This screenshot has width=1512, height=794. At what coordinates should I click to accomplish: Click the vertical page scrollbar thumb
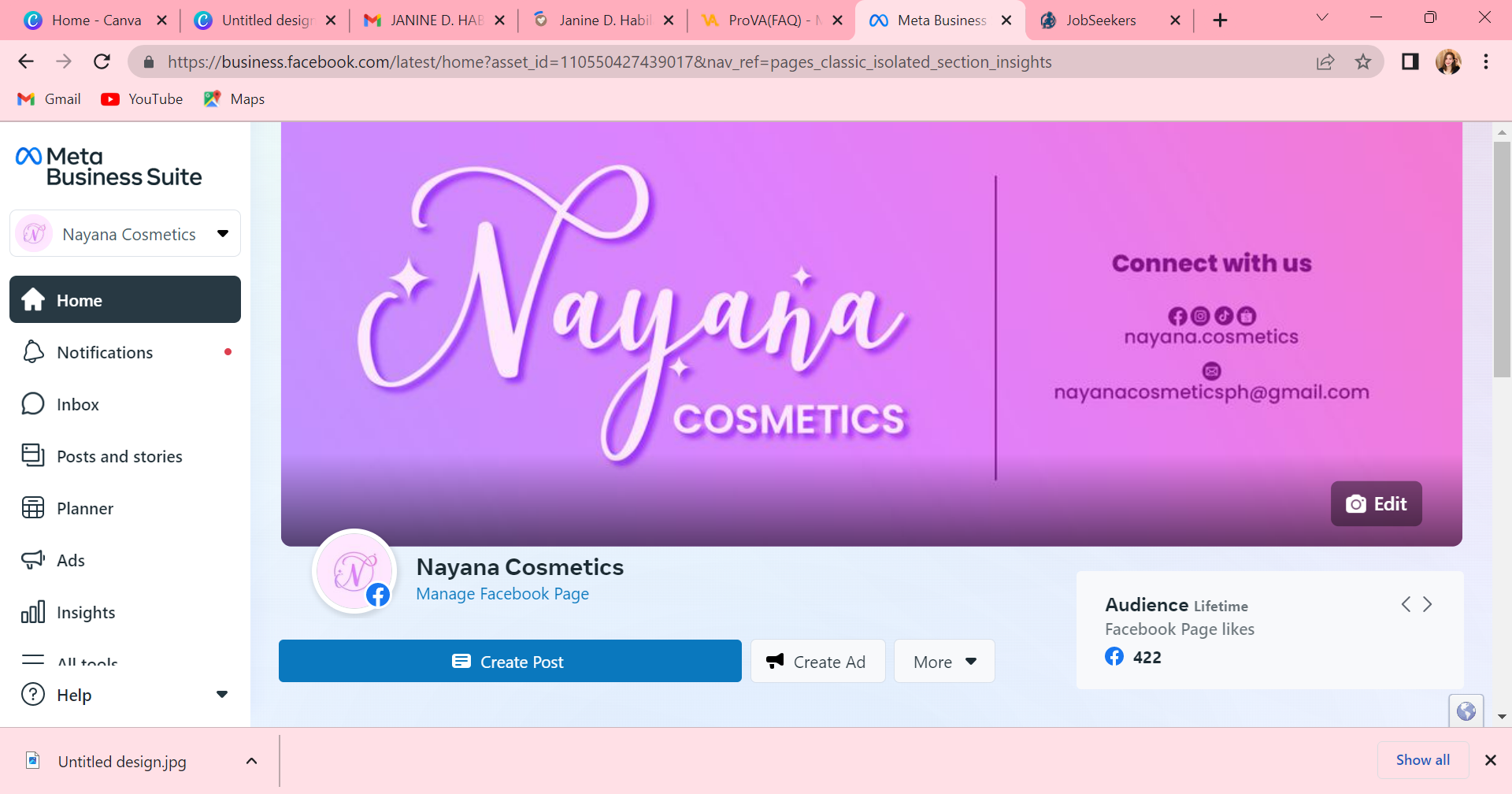pyautogui.click(x=1502, y=260)
